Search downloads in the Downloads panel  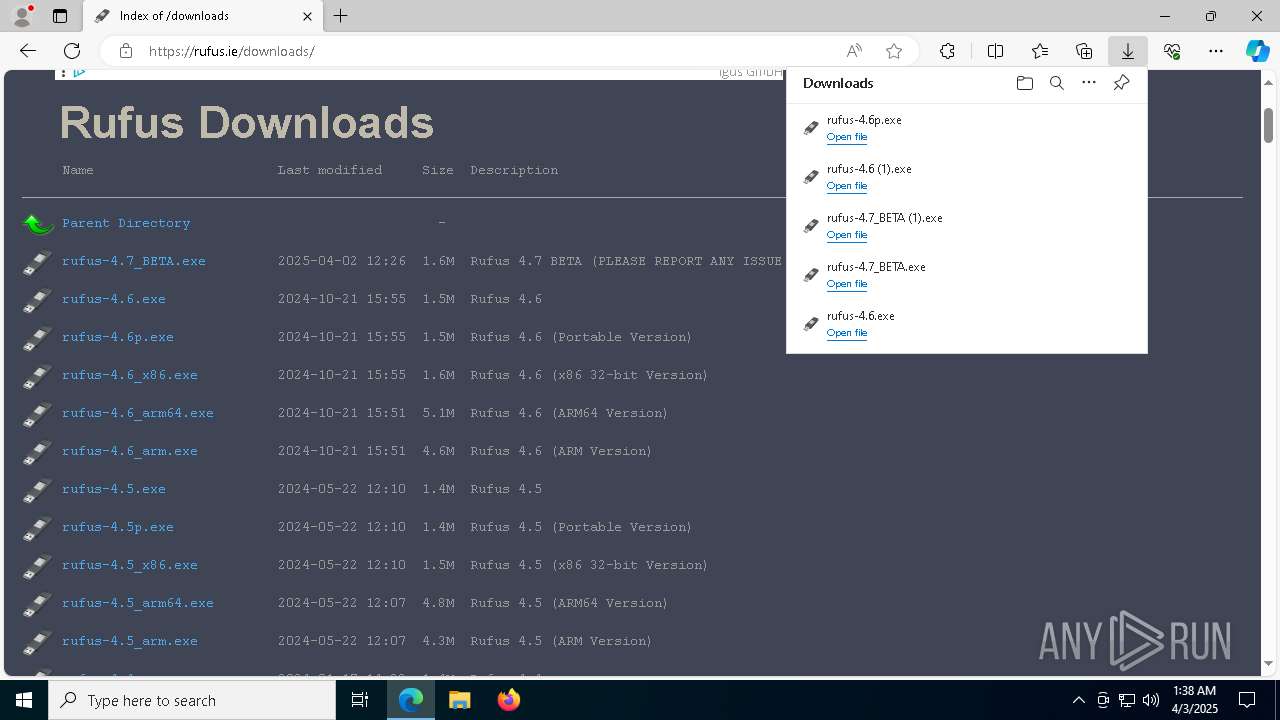pyautogui.click(x=1056, y=83)
